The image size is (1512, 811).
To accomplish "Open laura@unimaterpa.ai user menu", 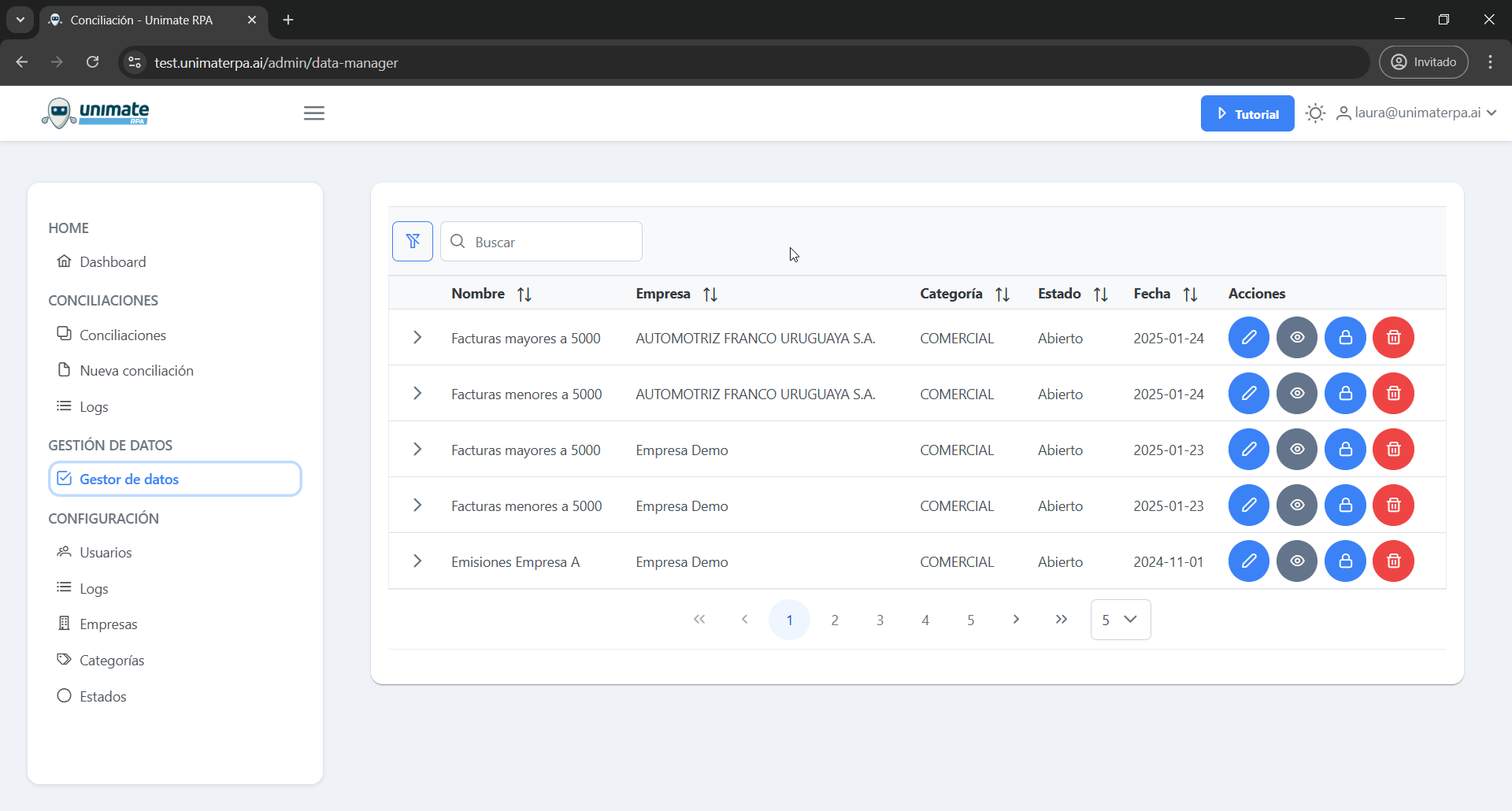I will click(1417, 113).
